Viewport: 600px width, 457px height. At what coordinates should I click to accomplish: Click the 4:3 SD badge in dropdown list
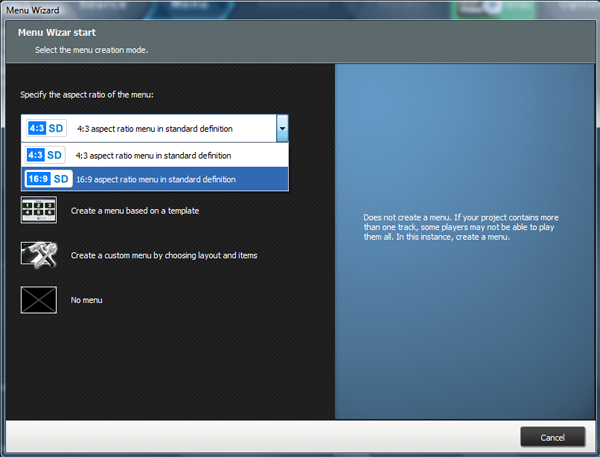[x=45, y=155]
